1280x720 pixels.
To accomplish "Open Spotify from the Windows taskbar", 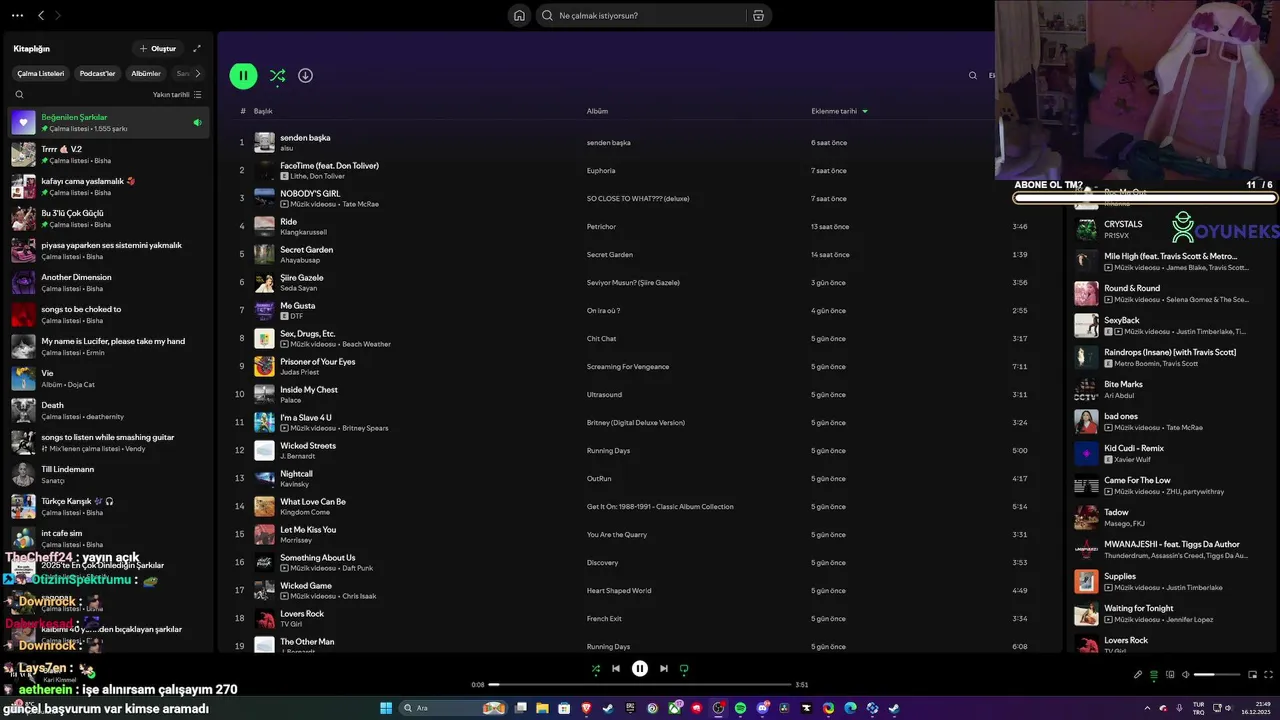I will [x=740, y=708].
